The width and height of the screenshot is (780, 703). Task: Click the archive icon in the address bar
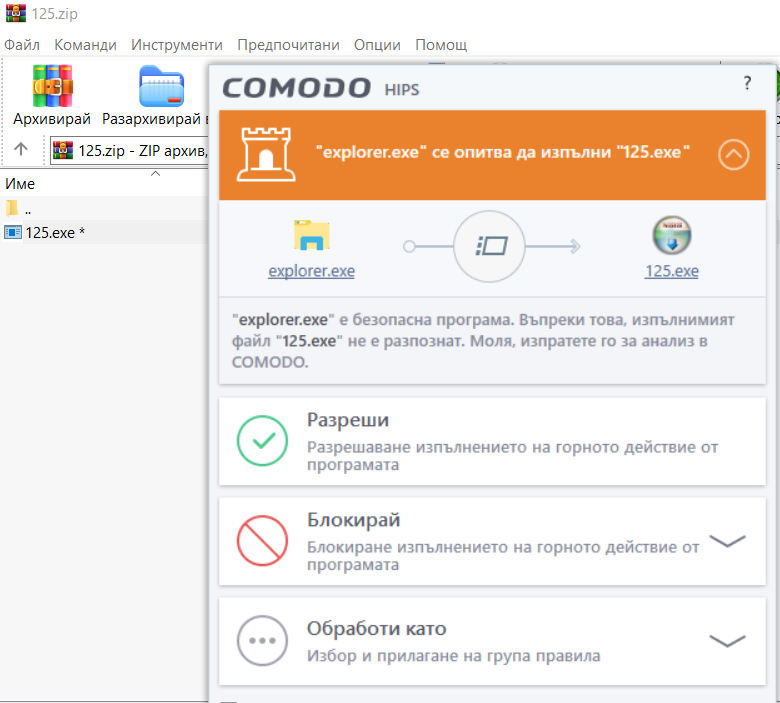[63, 150]
